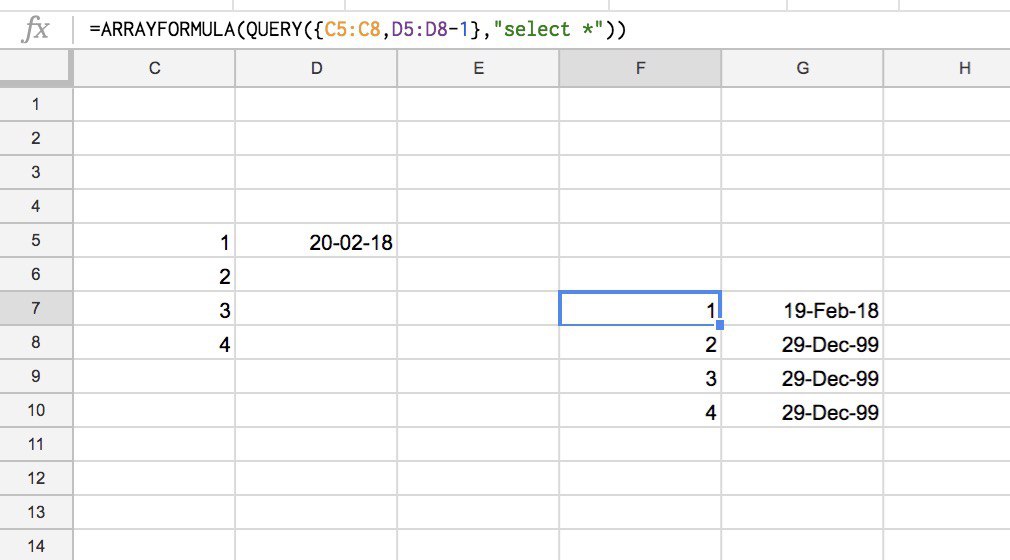Click empty cell E7
The height and width of the screenshot is (560, 1010).
[x=478, y=308]
